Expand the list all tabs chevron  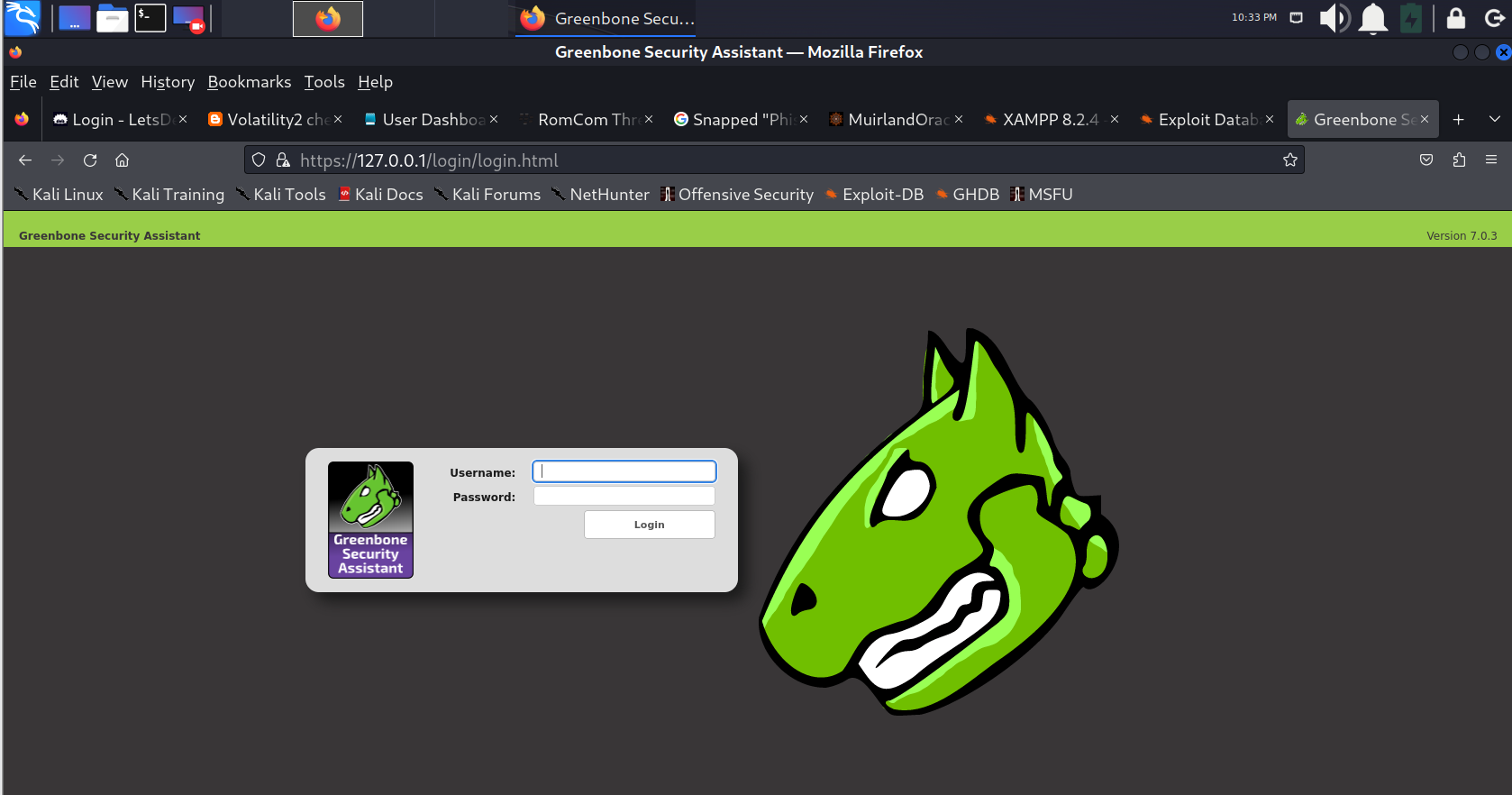[1495, 119]
